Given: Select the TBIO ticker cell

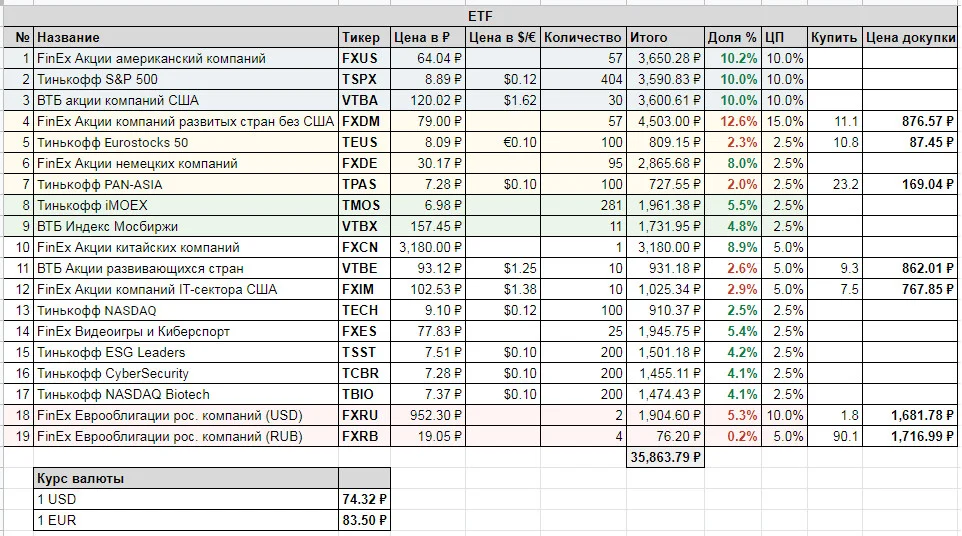Looking at the screenshot, I should (x=364, y=394).
